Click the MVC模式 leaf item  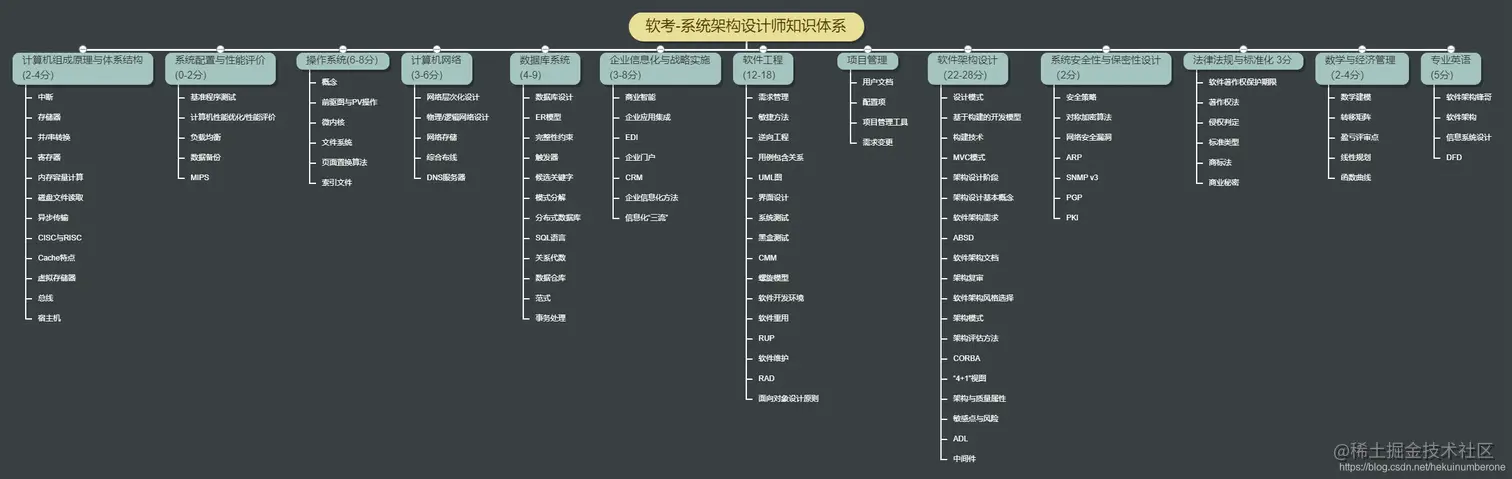coord(969,157)
